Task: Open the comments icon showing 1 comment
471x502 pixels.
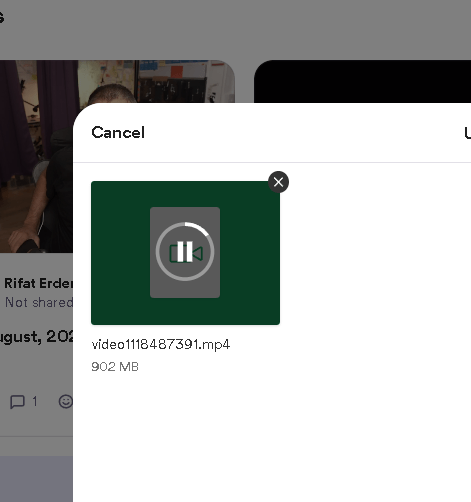Action: (17, 402)
